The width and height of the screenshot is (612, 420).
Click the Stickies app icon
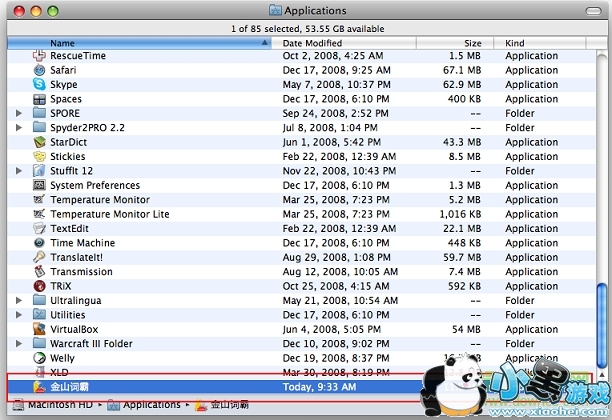(39, 157)
